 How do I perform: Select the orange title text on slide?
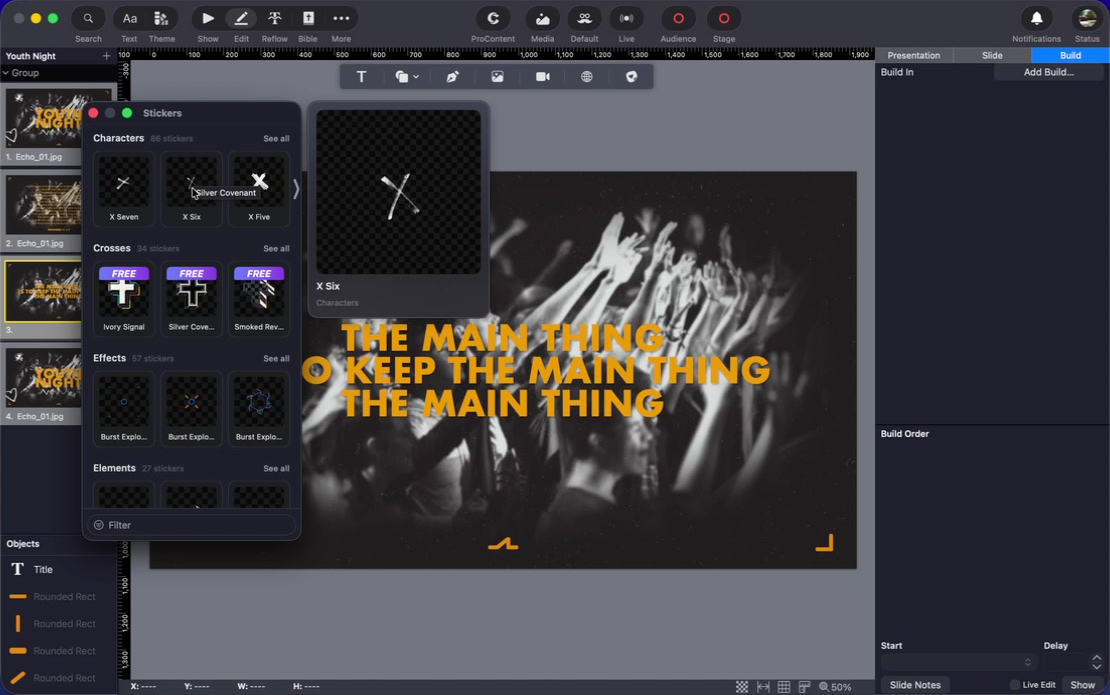click(536, 370)
